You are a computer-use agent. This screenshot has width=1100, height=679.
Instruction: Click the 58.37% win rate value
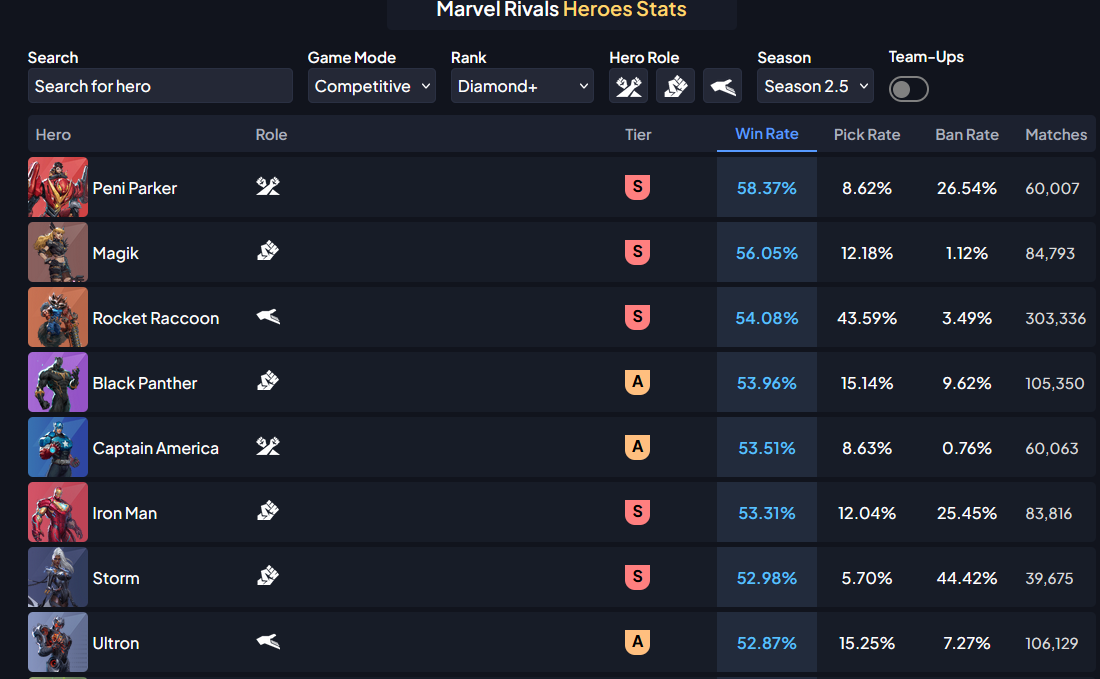point(767,188)
